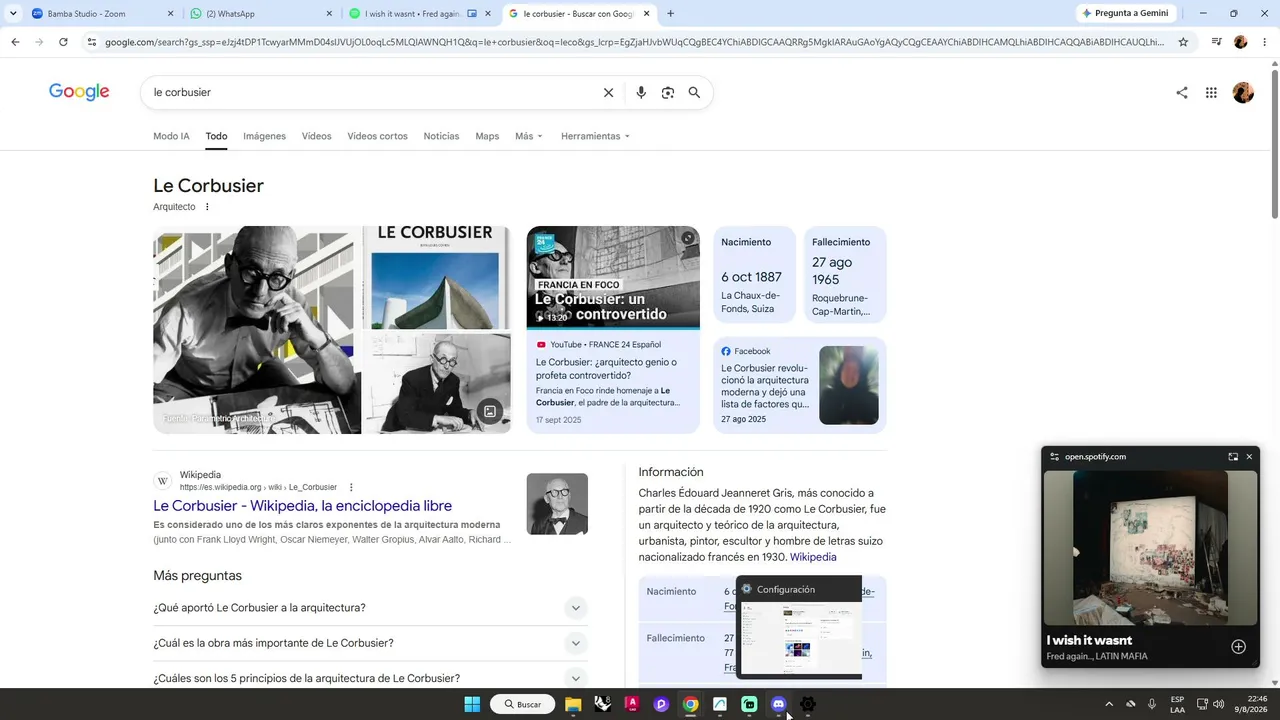Switch to the Modo IA tab

[171, 136]
